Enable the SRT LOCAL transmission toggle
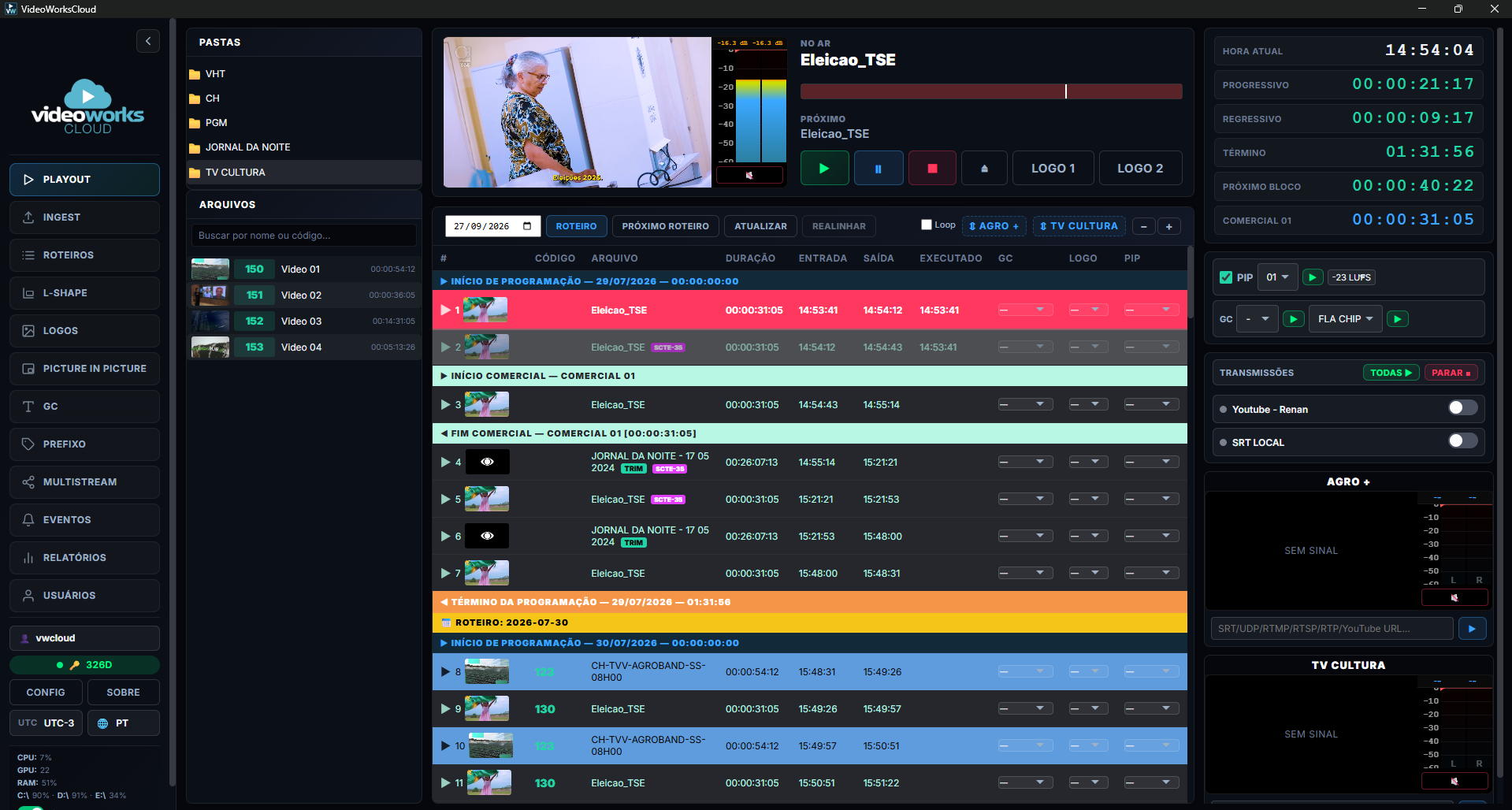 (1462, 441)
